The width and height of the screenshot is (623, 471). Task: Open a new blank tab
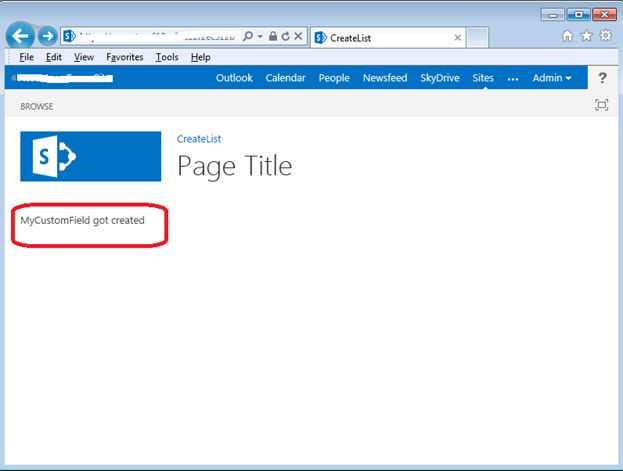477,38
